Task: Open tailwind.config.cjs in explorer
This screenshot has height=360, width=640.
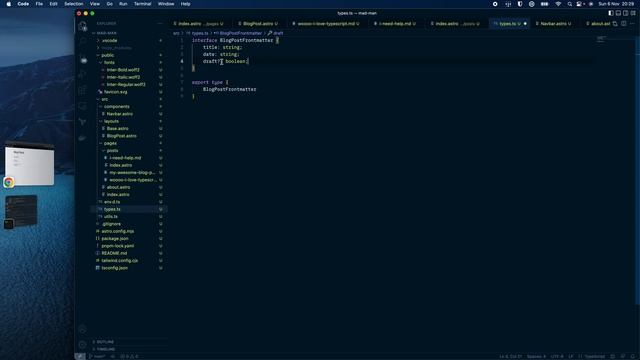Action: click(x=130, y=260)
